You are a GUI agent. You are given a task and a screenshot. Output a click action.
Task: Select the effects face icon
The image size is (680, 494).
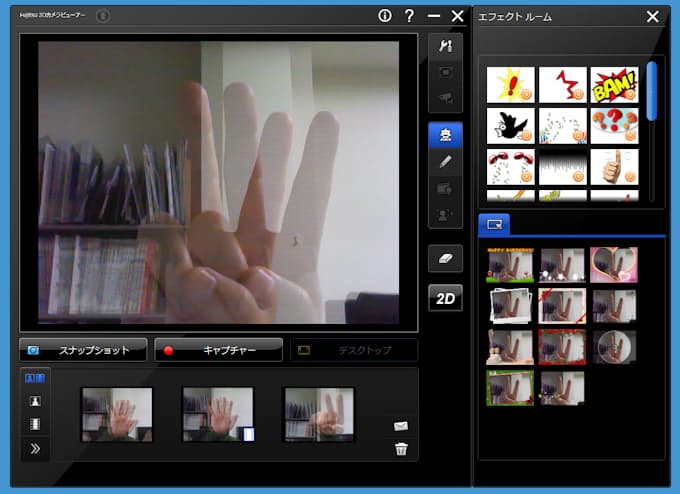(x=445, y=135)
